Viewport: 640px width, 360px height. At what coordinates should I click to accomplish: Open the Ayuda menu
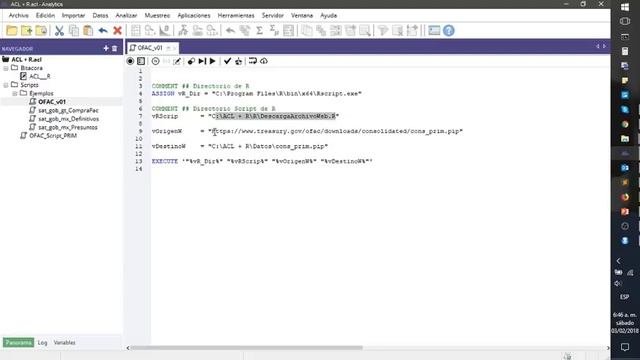pos(329,16)
